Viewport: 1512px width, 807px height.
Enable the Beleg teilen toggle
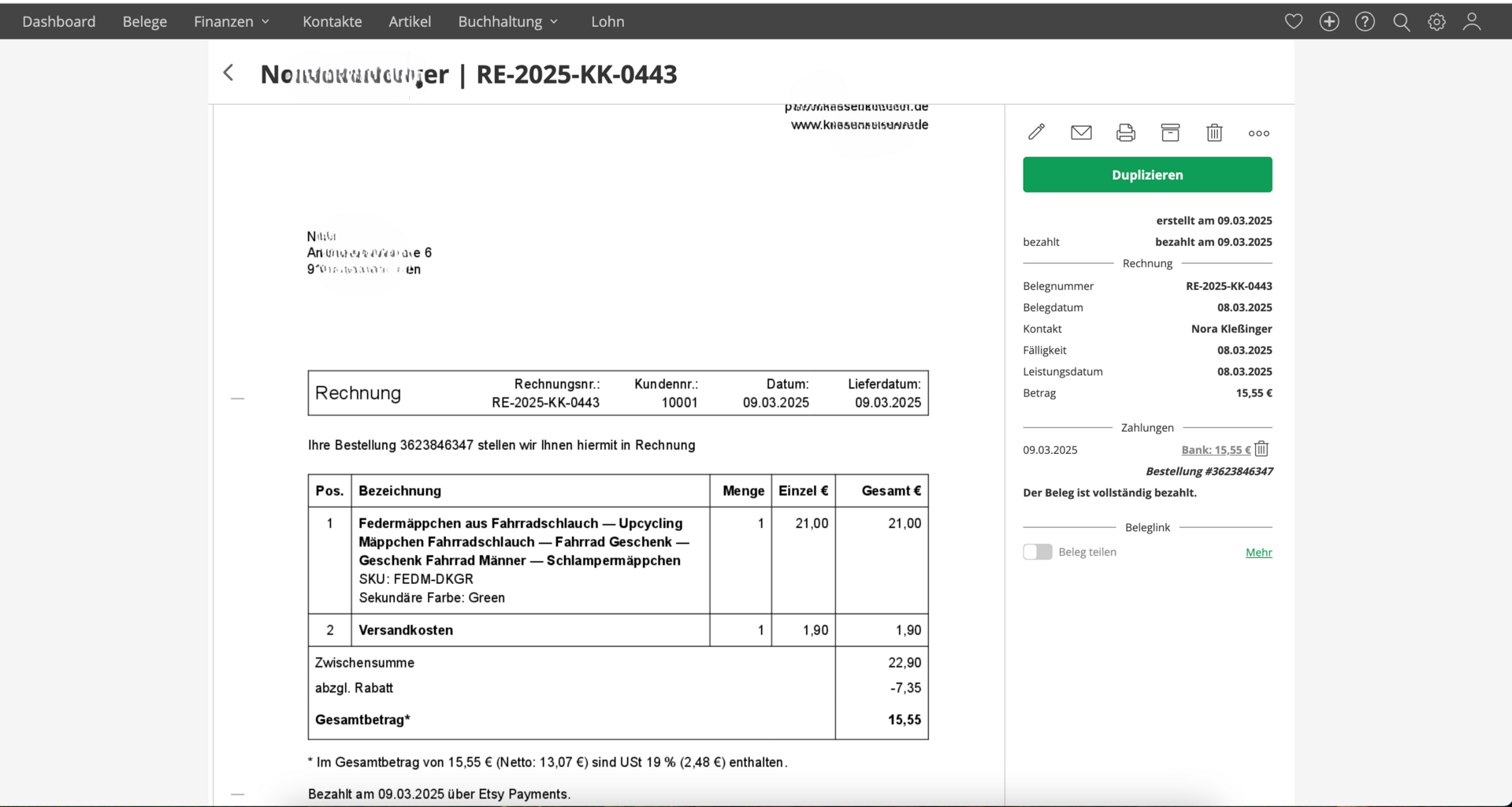(1037, 552)
